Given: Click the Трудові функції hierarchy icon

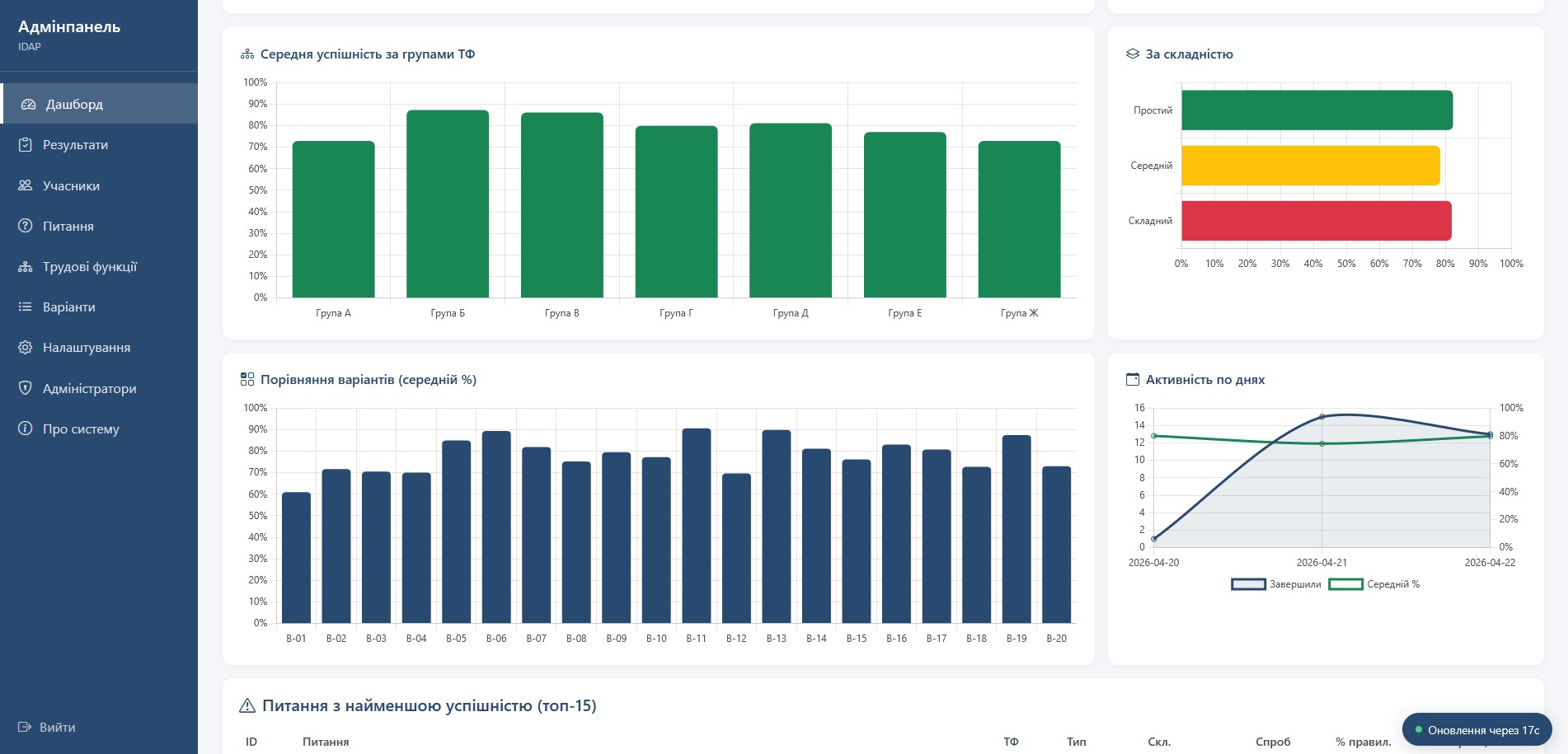Looking at the screenshot, I should point(26,267).
